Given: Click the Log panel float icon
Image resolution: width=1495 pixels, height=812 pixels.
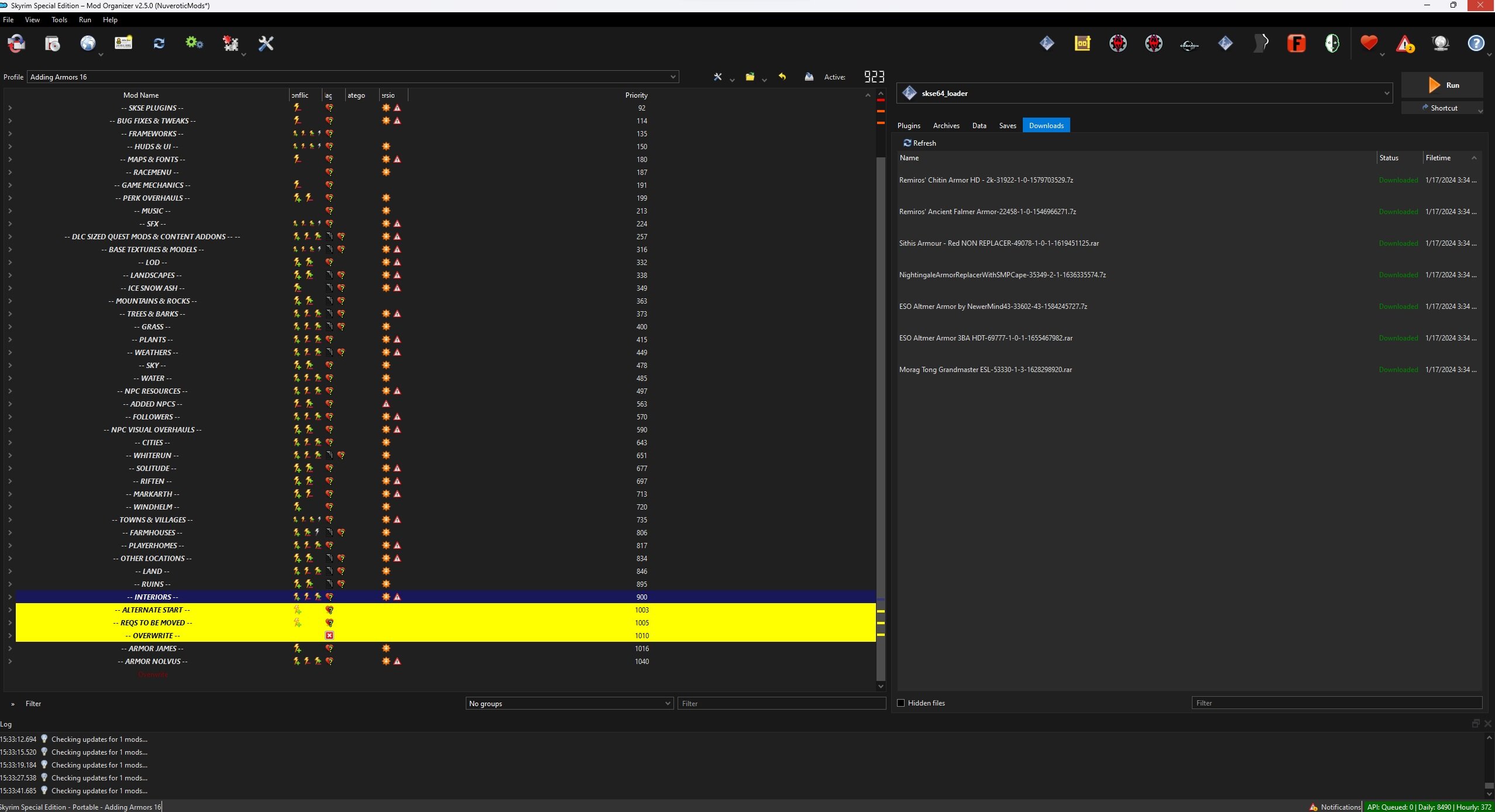Looking at the screenshot, I should click(x=1476, y=724).
